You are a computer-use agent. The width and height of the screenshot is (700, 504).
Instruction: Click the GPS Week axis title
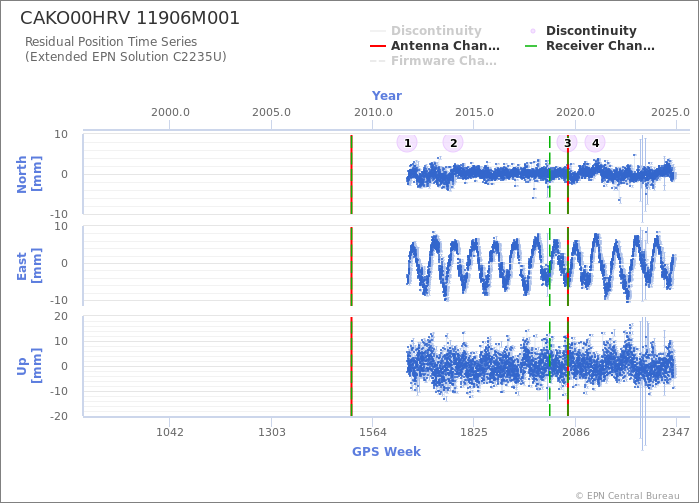386,451
